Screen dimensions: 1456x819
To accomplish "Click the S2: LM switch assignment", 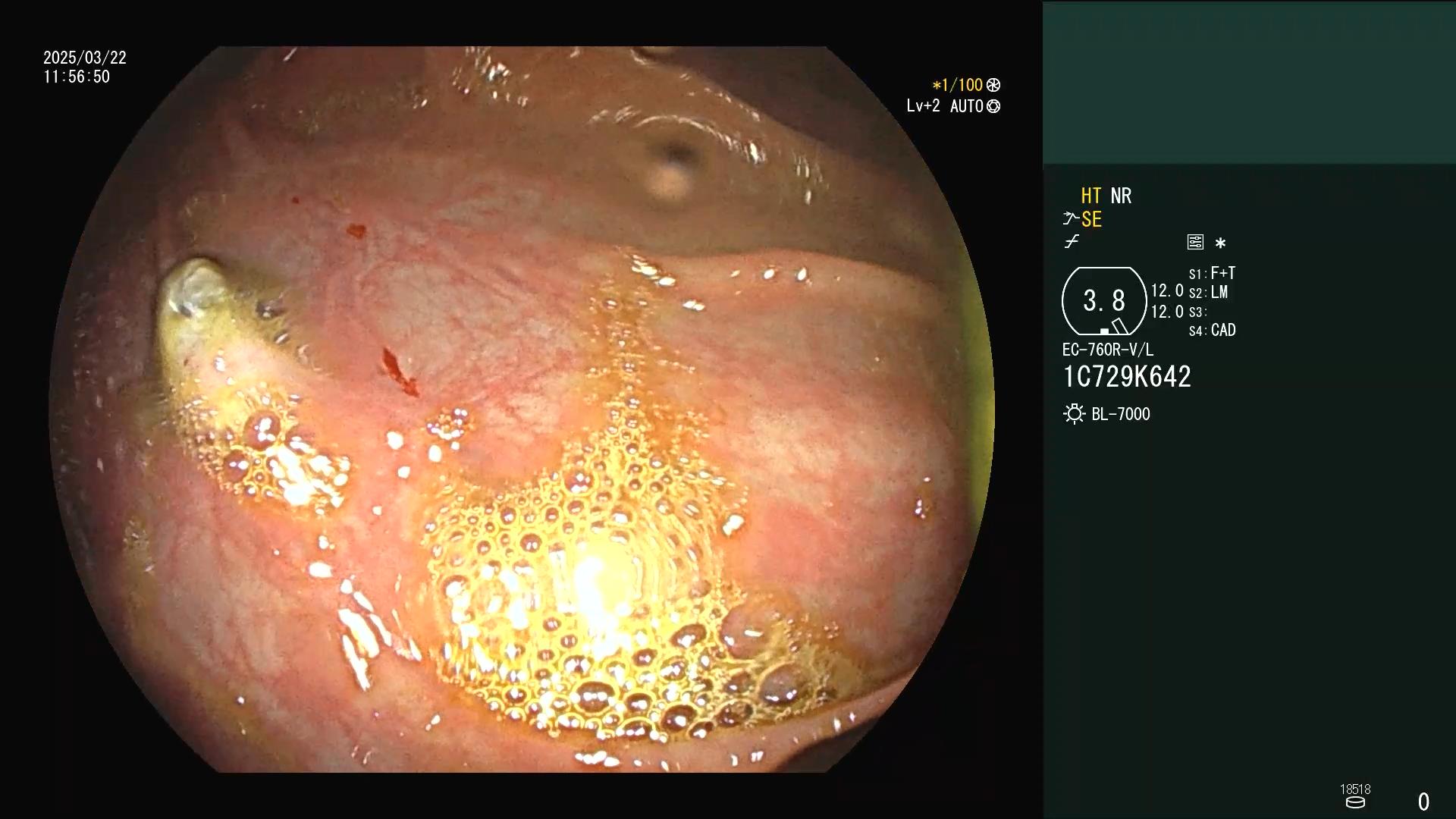I will tap(1208, 292).
